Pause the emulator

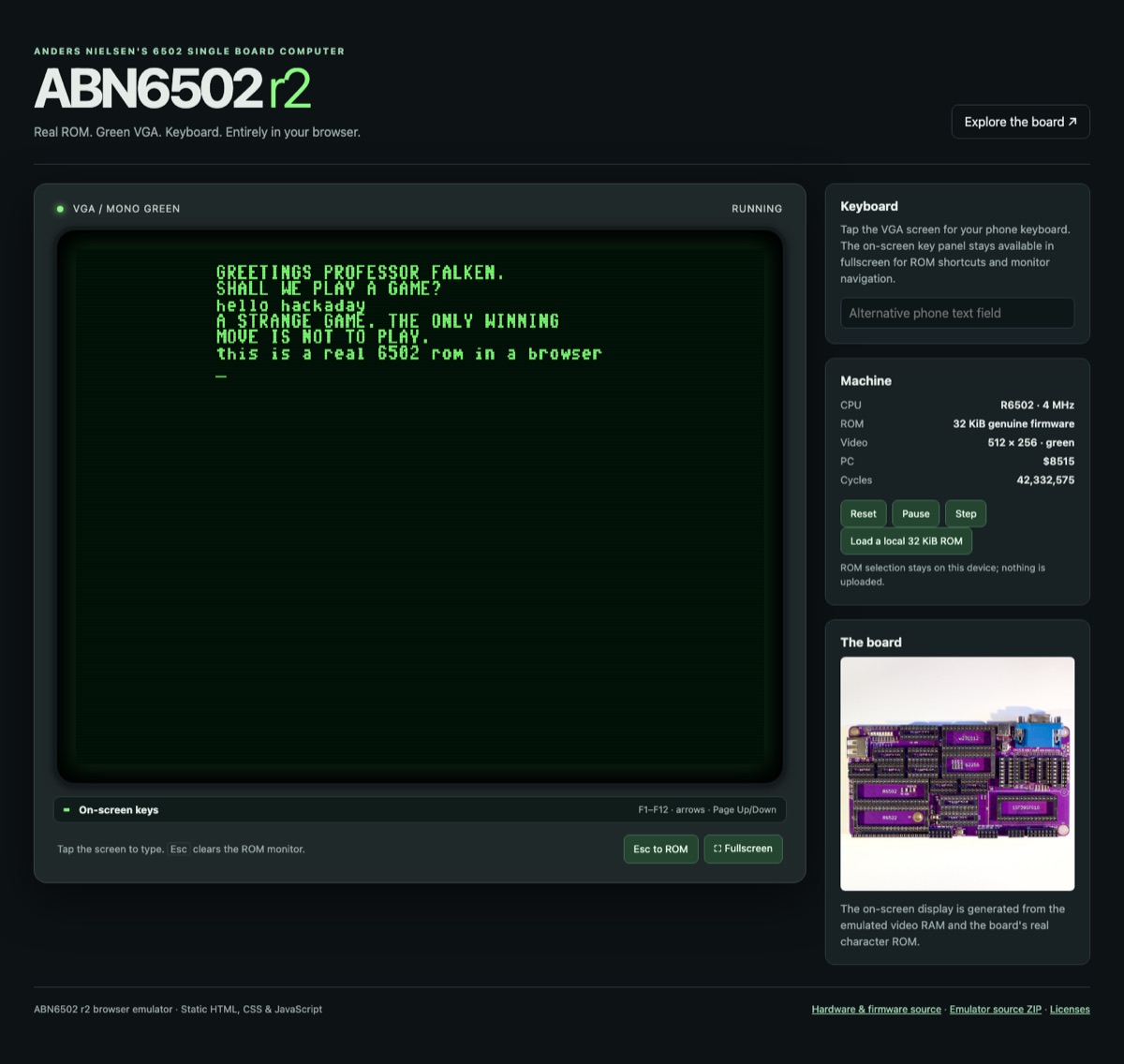tap(915, 513)
